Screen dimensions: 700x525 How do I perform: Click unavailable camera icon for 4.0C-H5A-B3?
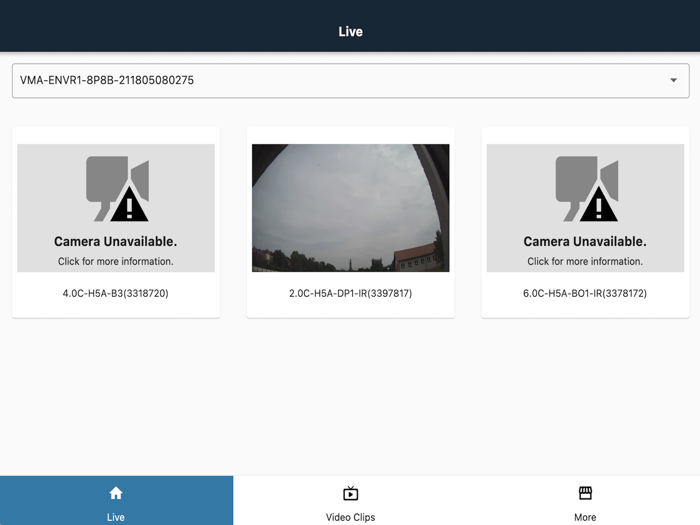(x=117, y=188)
